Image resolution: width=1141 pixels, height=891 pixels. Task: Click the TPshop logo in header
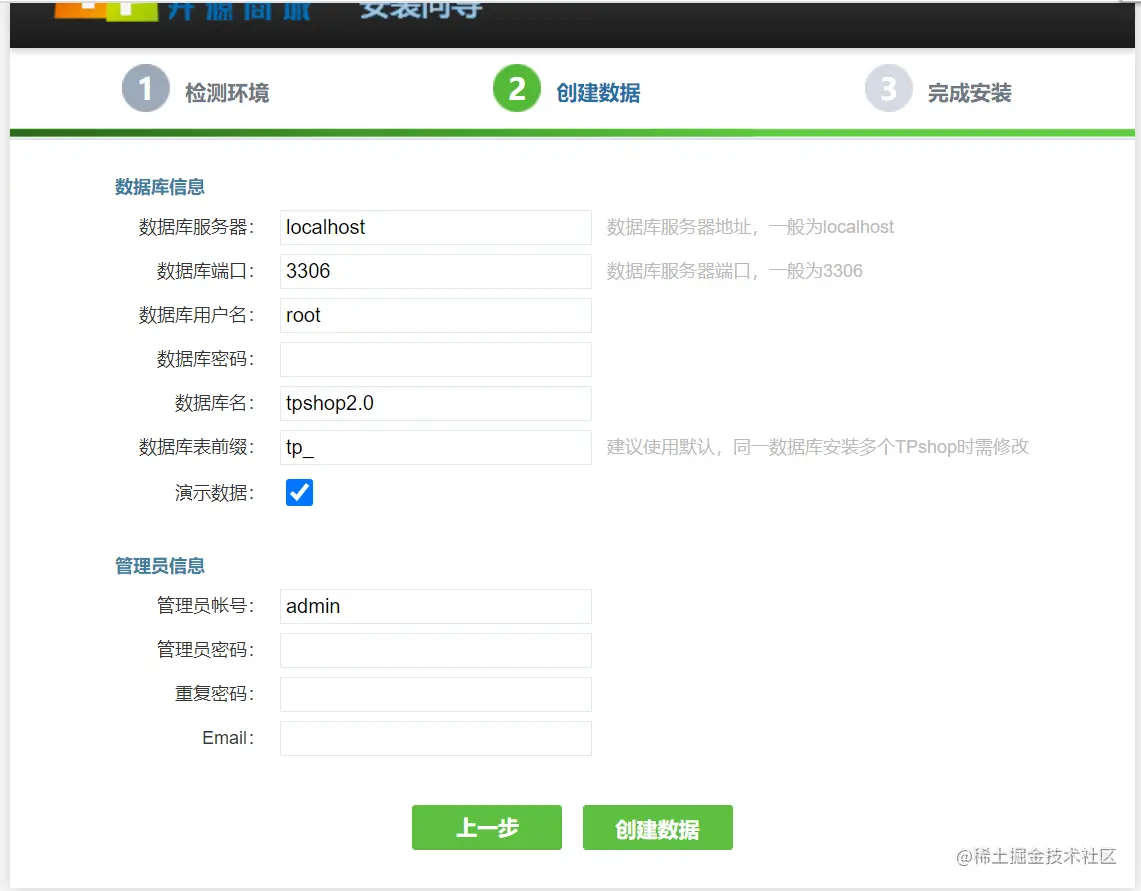(x=106, y=10)
